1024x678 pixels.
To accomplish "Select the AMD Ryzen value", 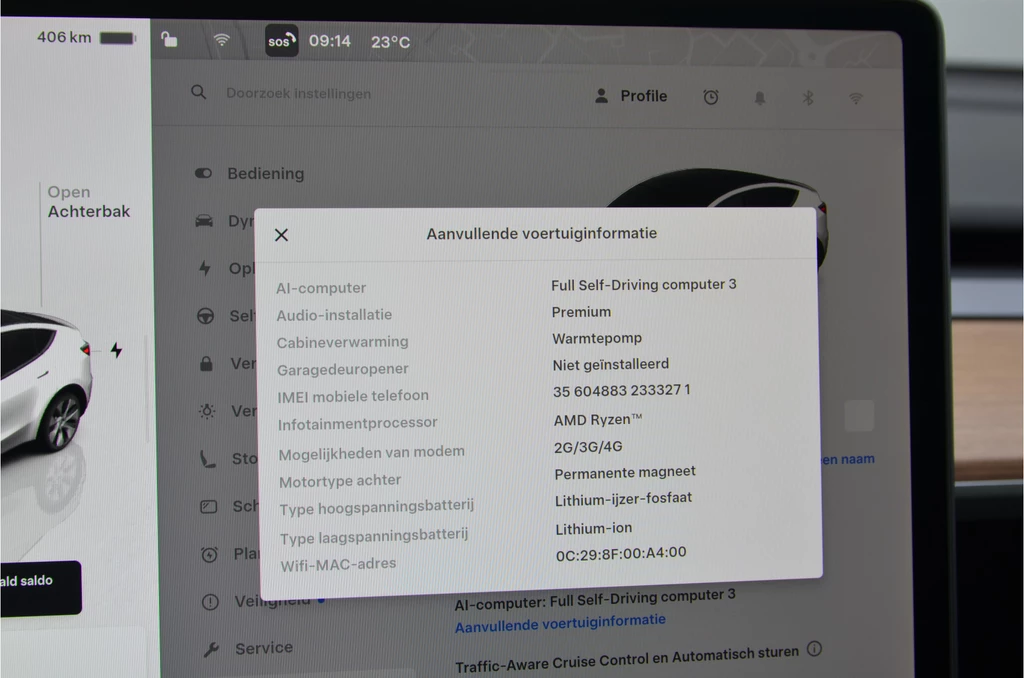I will coord(598,419).
